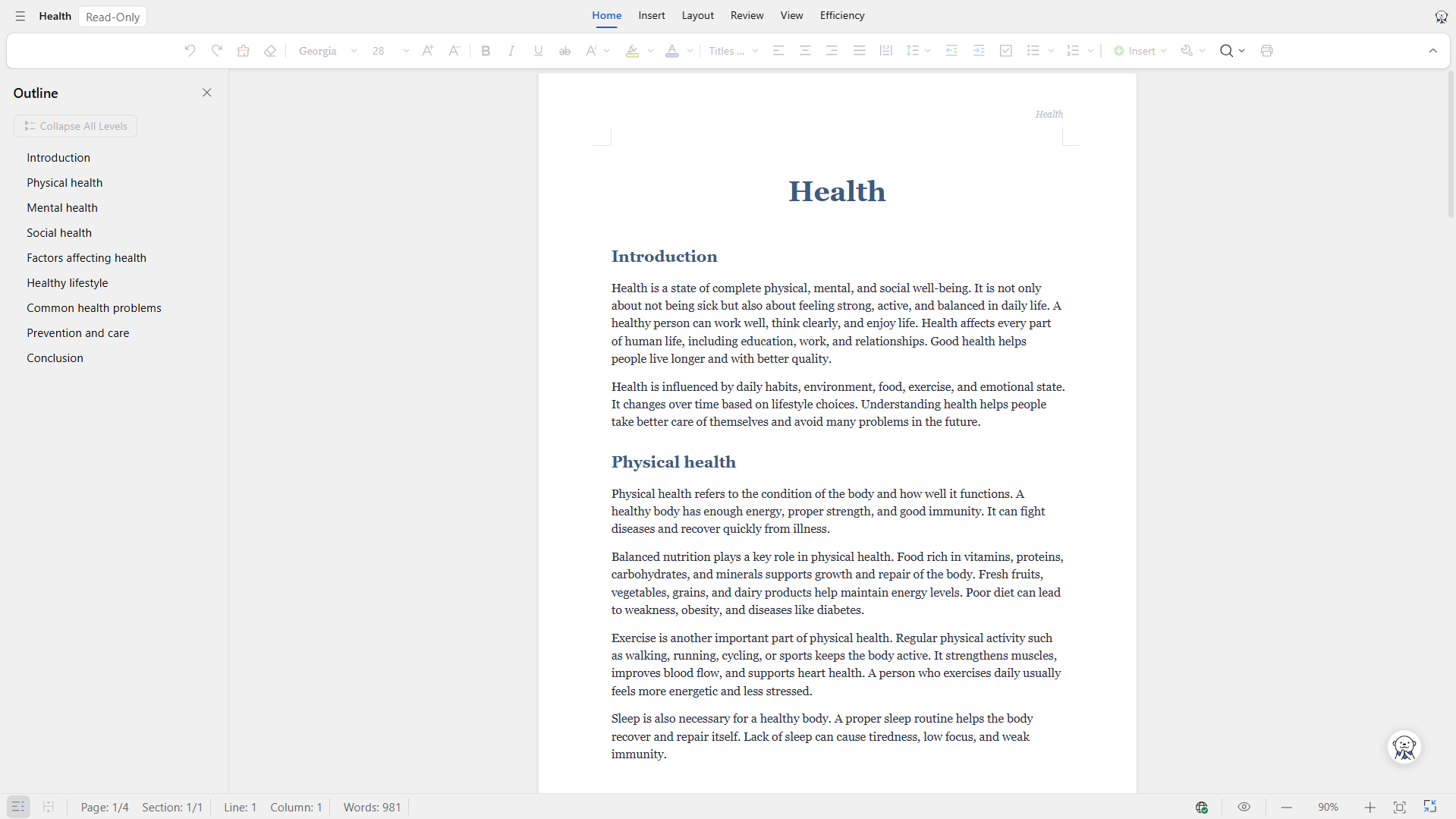Switch to the Review tab

coord(747,15)
